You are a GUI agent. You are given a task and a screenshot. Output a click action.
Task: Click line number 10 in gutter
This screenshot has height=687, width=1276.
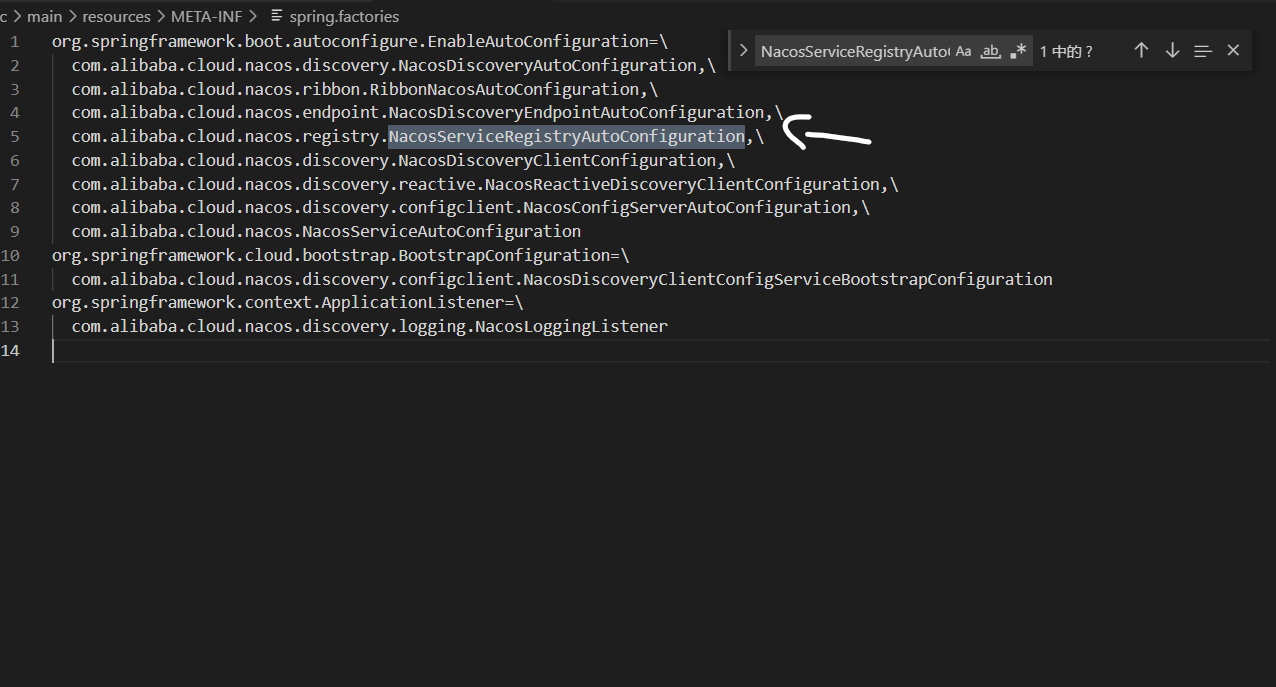tap(10, 255)
